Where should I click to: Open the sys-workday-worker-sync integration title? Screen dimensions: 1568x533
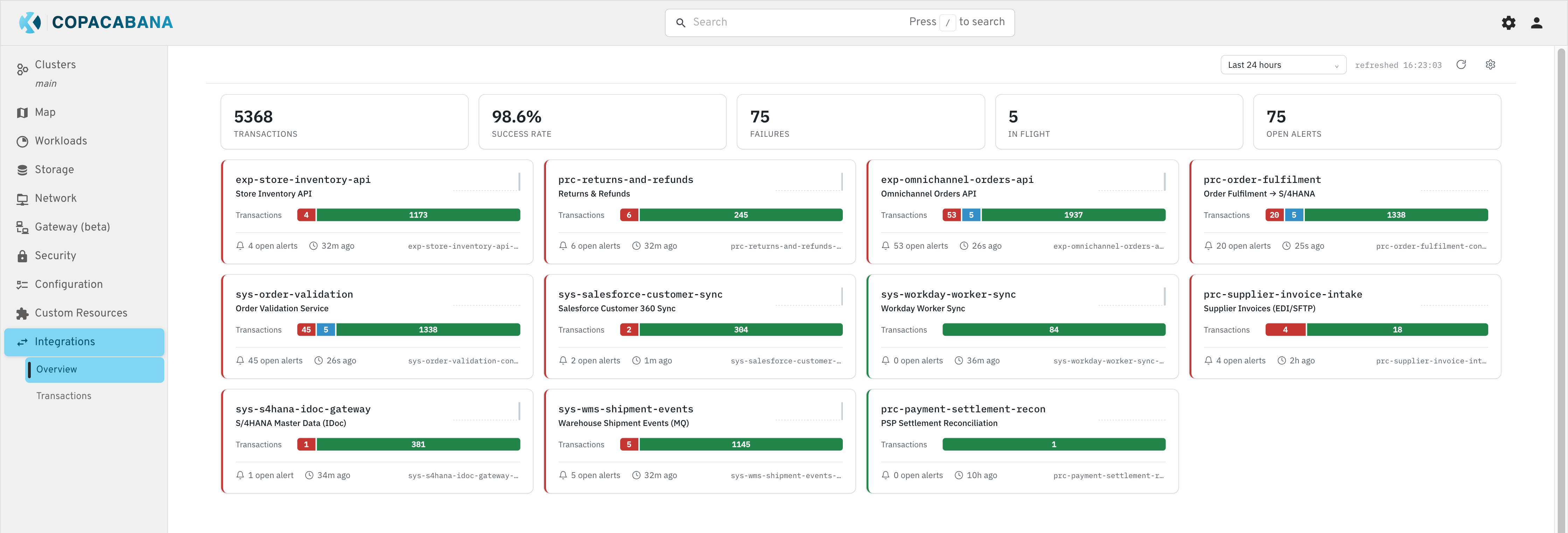(948, 294)
